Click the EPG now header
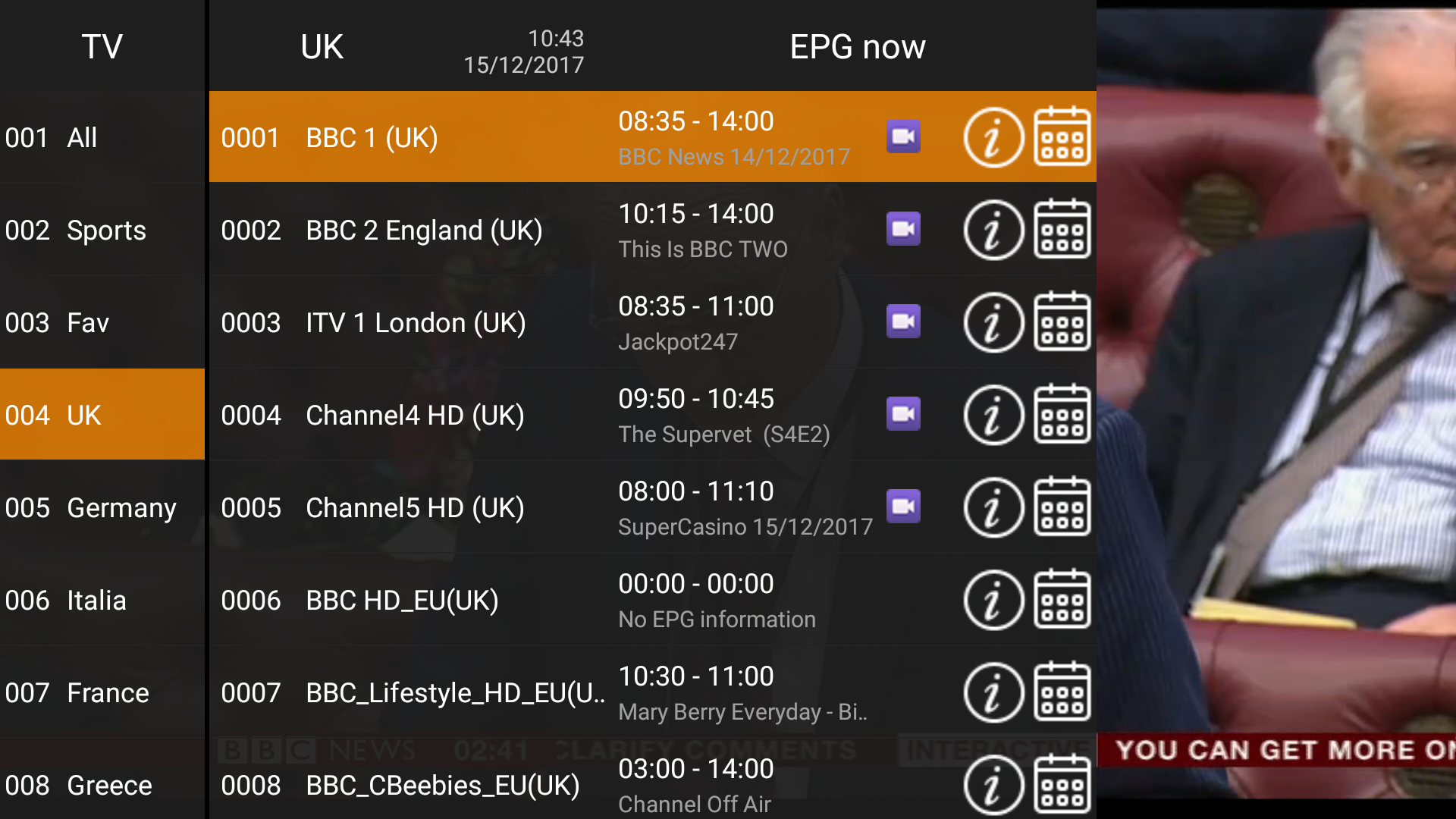This screenshot has height=819, width=1456. point(858,47)
